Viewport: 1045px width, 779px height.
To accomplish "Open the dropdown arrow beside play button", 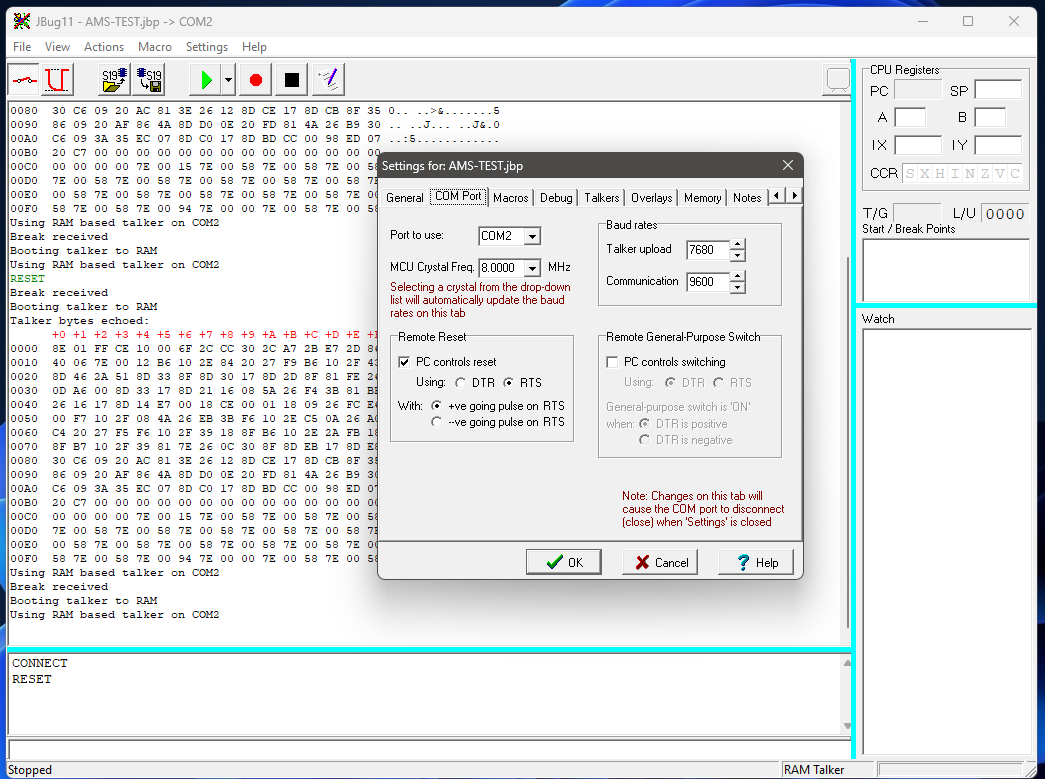I will pos(228,79).
